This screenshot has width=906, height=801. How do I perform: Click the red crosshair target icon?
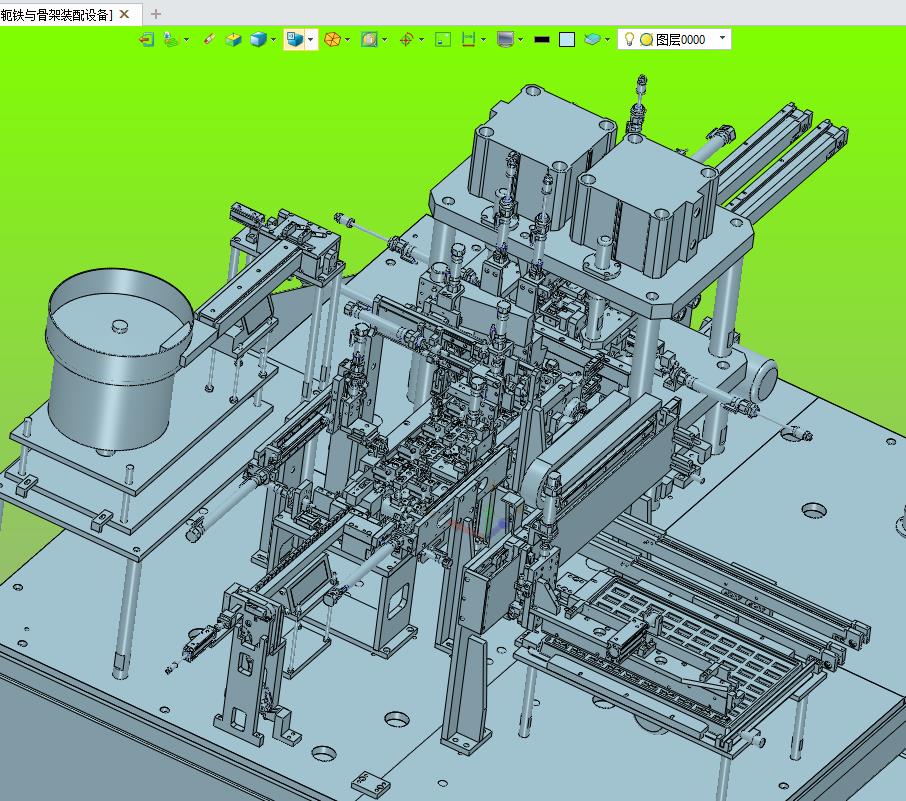(x=406, y=39)
